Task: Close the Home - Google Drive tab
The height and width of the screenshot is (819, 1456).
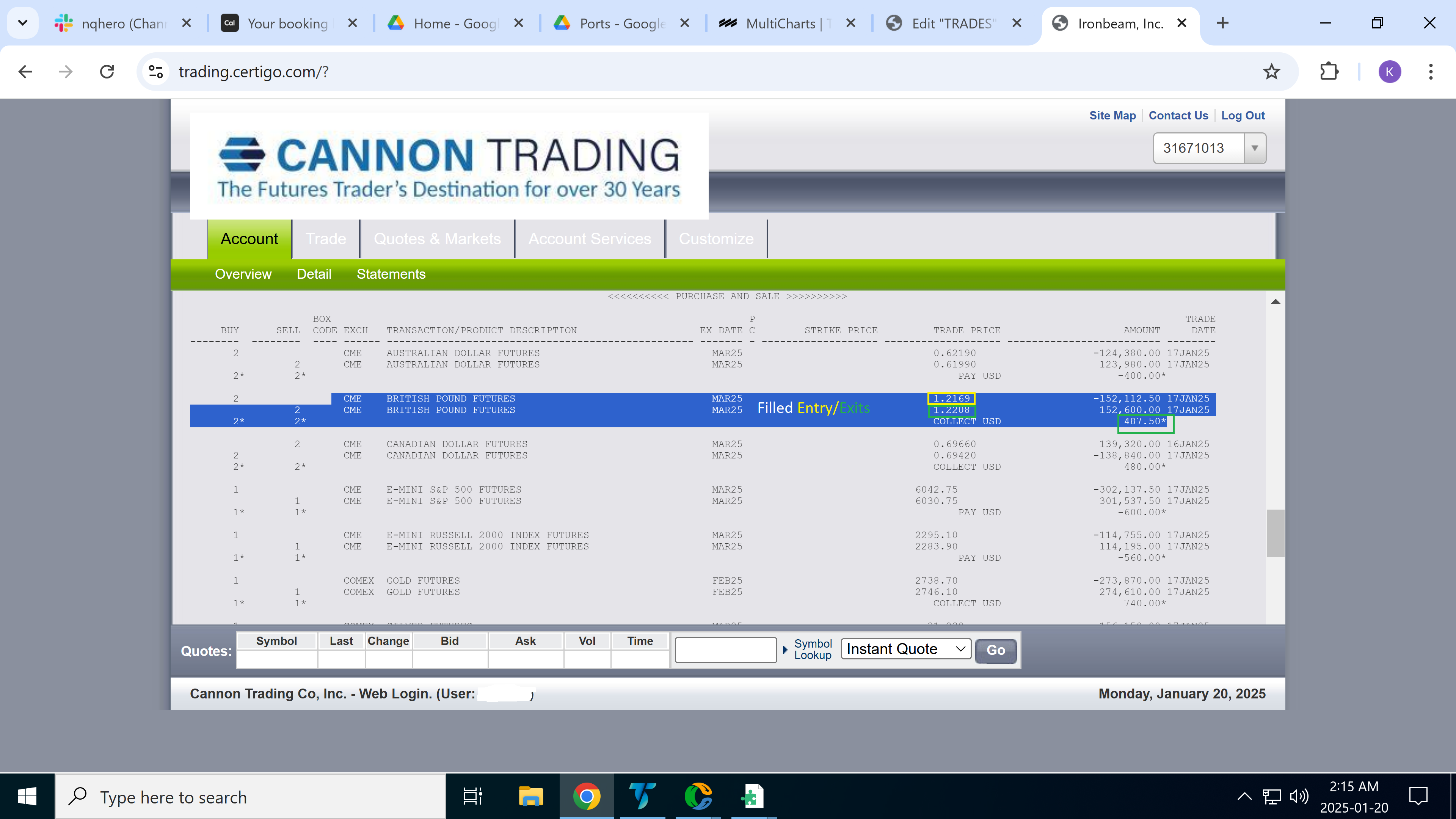Action: pos(518,23)
